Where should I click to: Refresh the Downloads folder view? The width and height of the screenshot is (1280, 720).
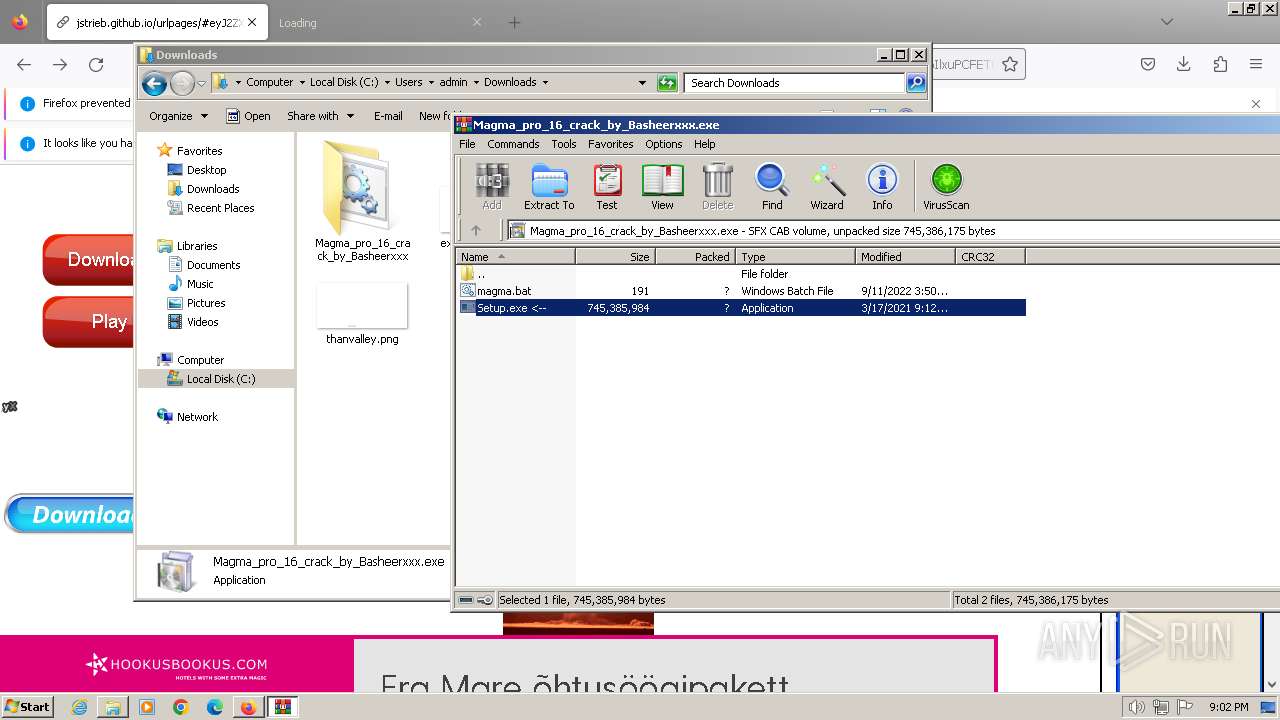pos(667,83)
